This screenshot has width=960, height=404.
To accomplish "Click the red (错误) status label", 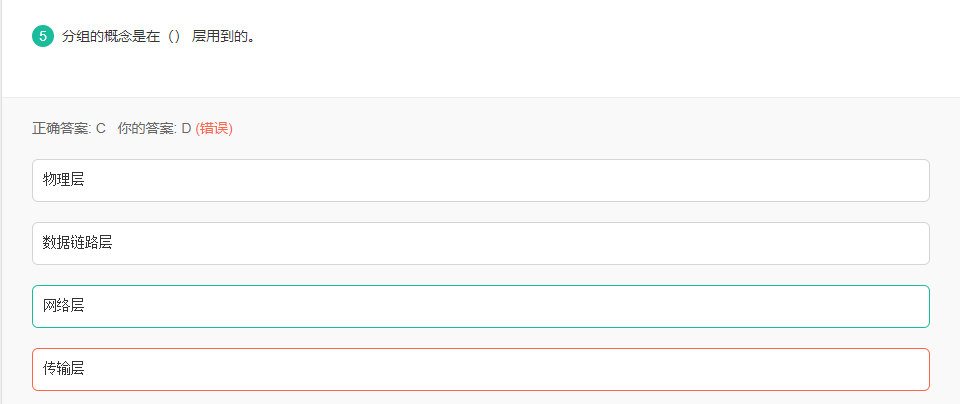I will pyautogui.click(x=214, y=129).
